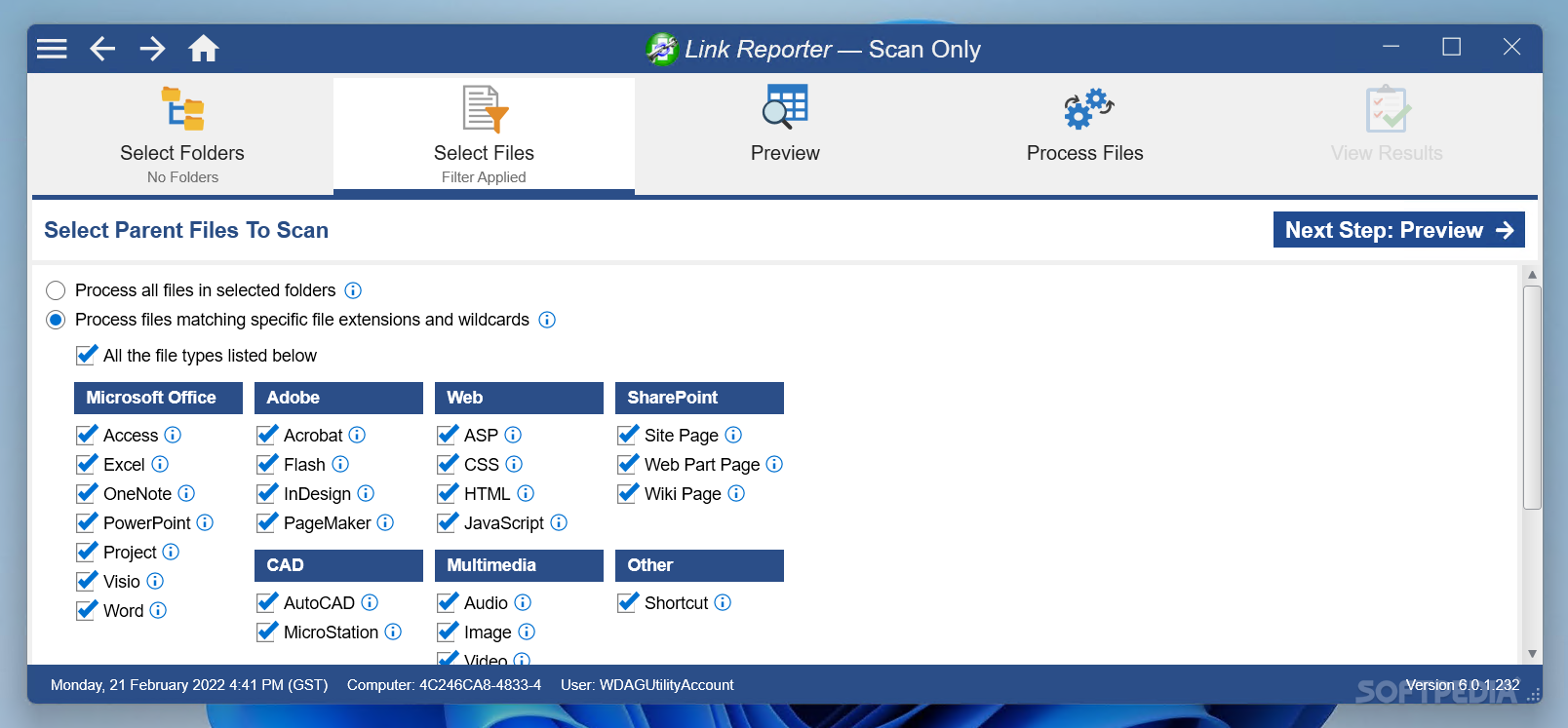
Task: Click the Adobe category header
Action: click(x=338, y=398)
